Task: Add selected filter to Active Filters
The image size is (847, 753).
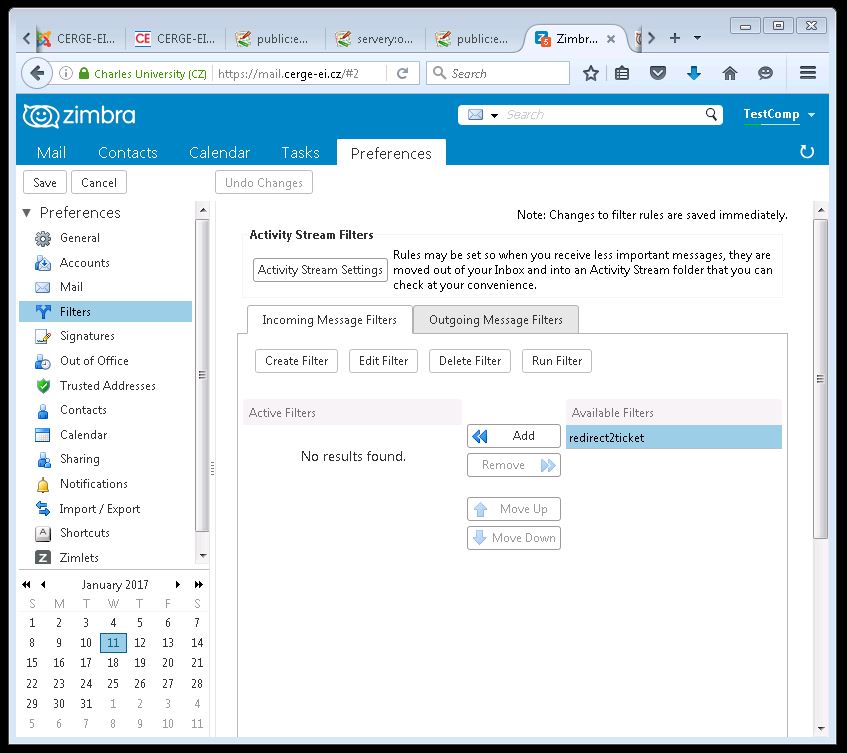Action: [x=514, y=436]
